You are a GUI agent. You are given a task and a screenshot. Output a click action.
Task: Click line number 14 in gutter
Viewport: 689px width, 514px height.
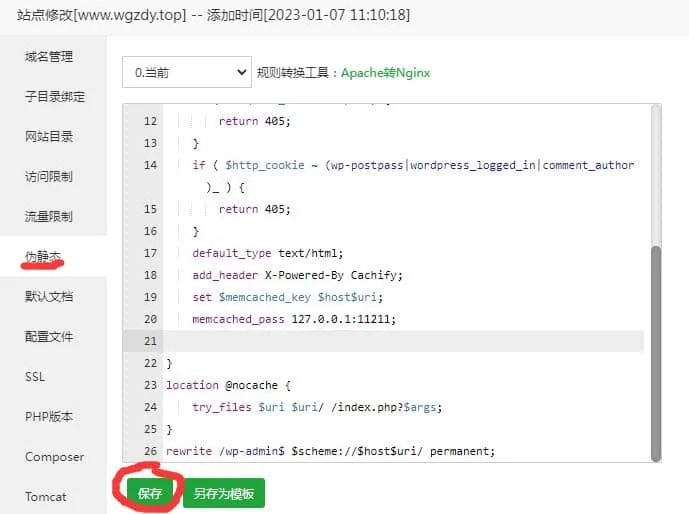(x=150, y=165)
